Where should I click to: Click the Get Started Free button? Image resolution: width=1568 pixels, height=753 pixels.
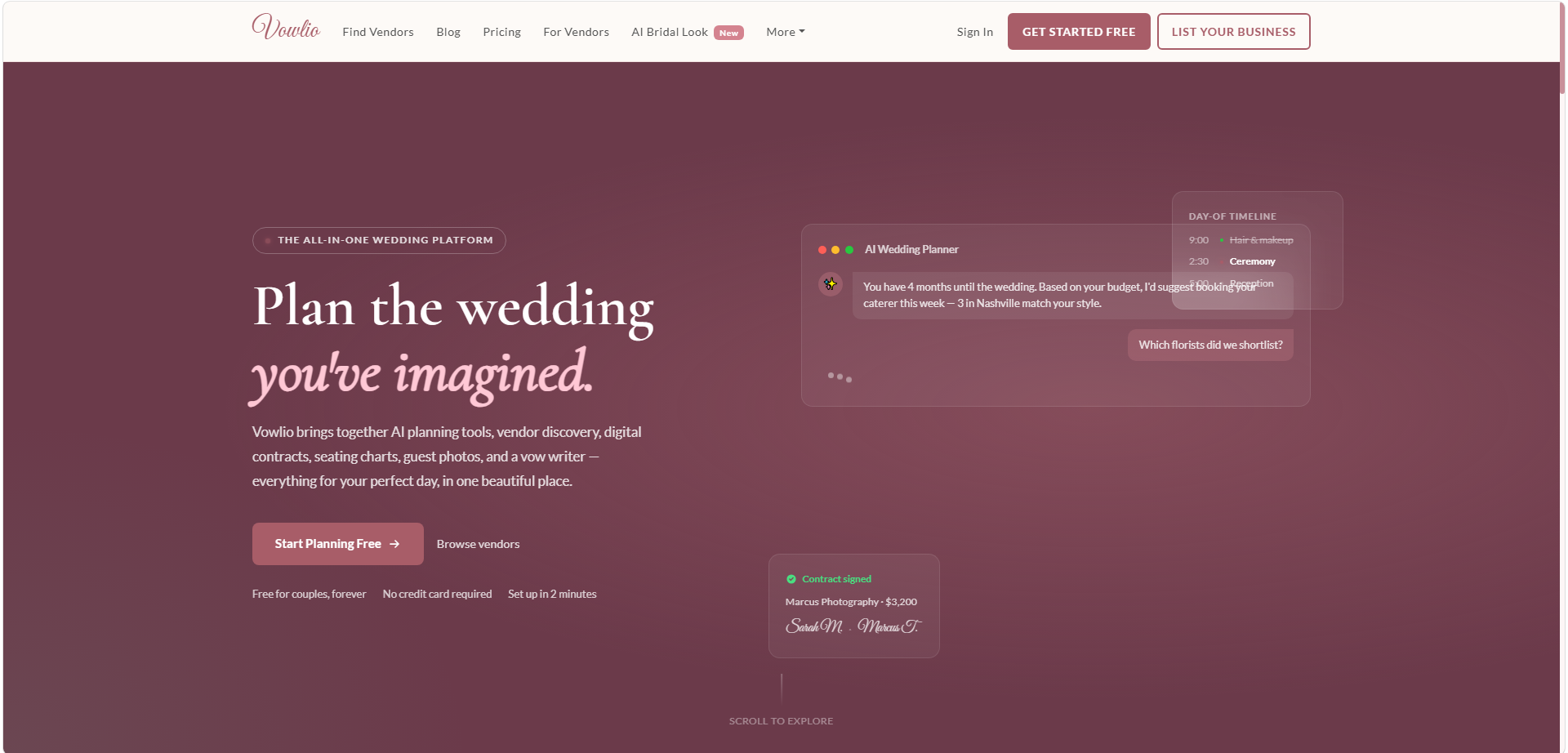pyautogui.click(x=1079, y=31)
